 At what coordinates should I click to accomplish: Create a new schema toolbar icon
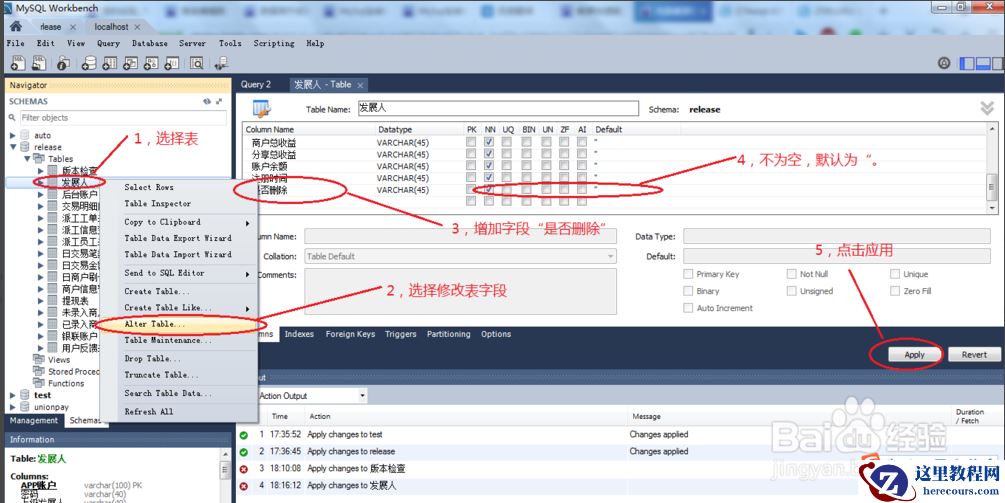click(x=89, y=63)
